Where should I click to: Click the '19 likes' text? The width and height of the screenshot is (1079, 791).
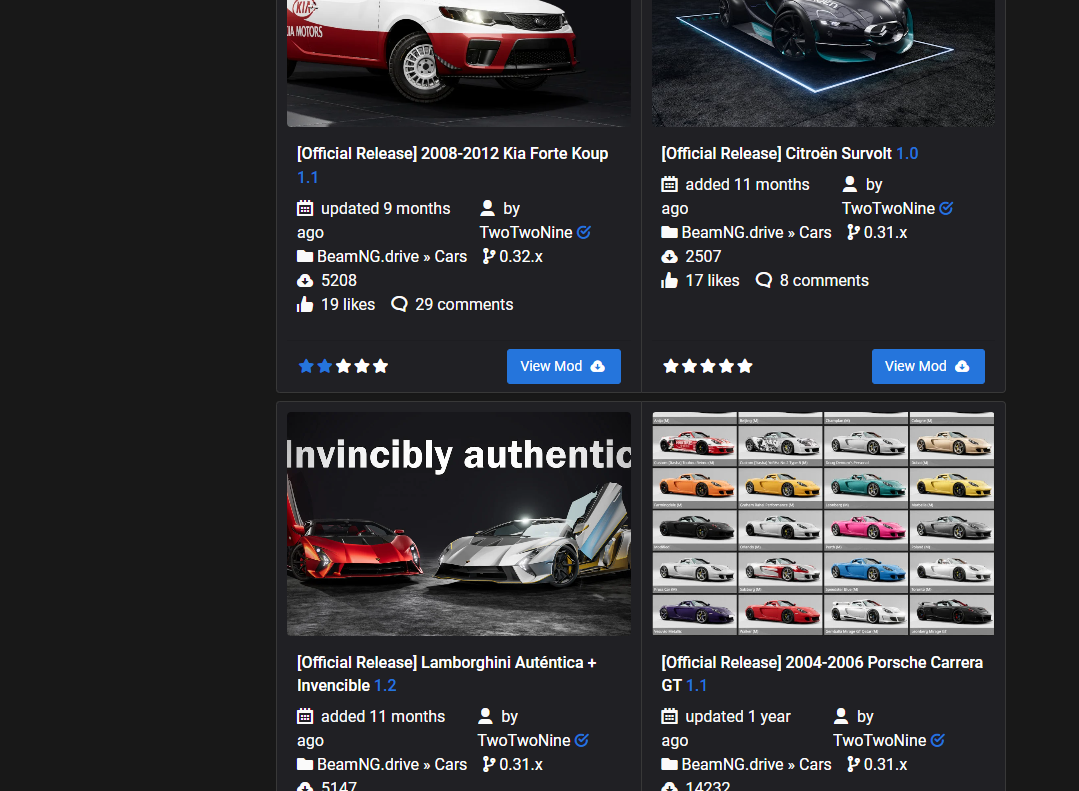coord(348,304)
